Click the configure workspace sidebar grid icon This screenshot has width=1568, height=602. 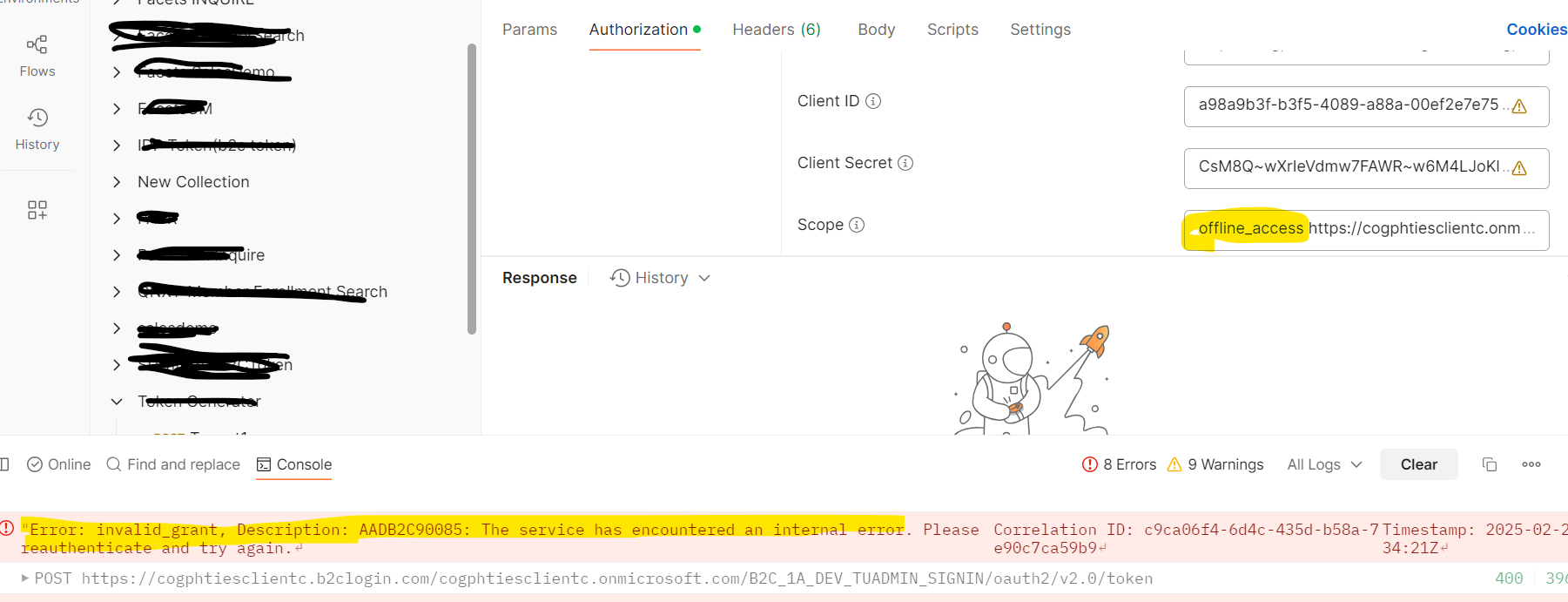pos(37,210)
